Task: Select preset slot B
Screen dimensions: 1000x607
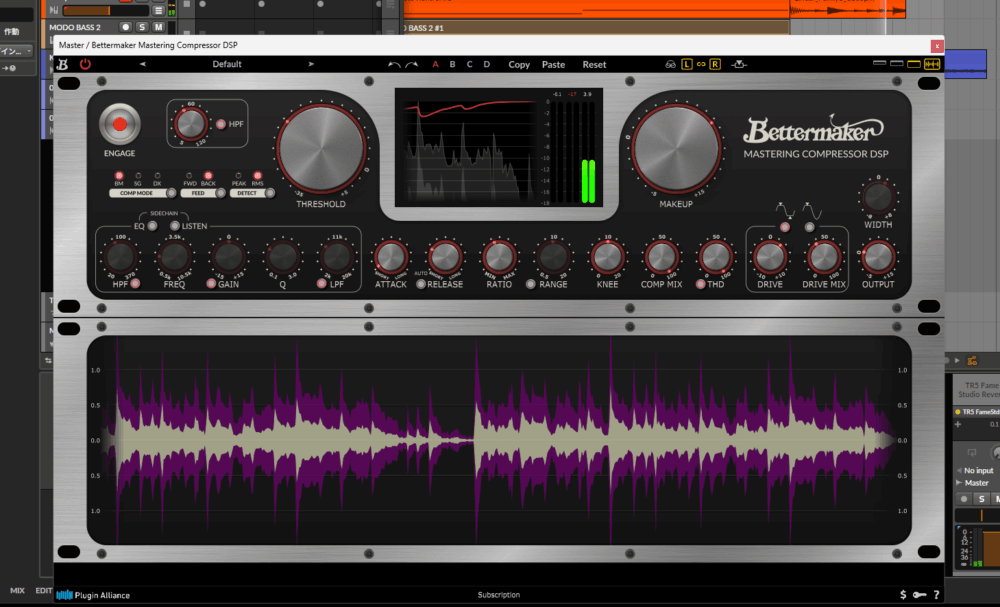Action: click(452, 64)
